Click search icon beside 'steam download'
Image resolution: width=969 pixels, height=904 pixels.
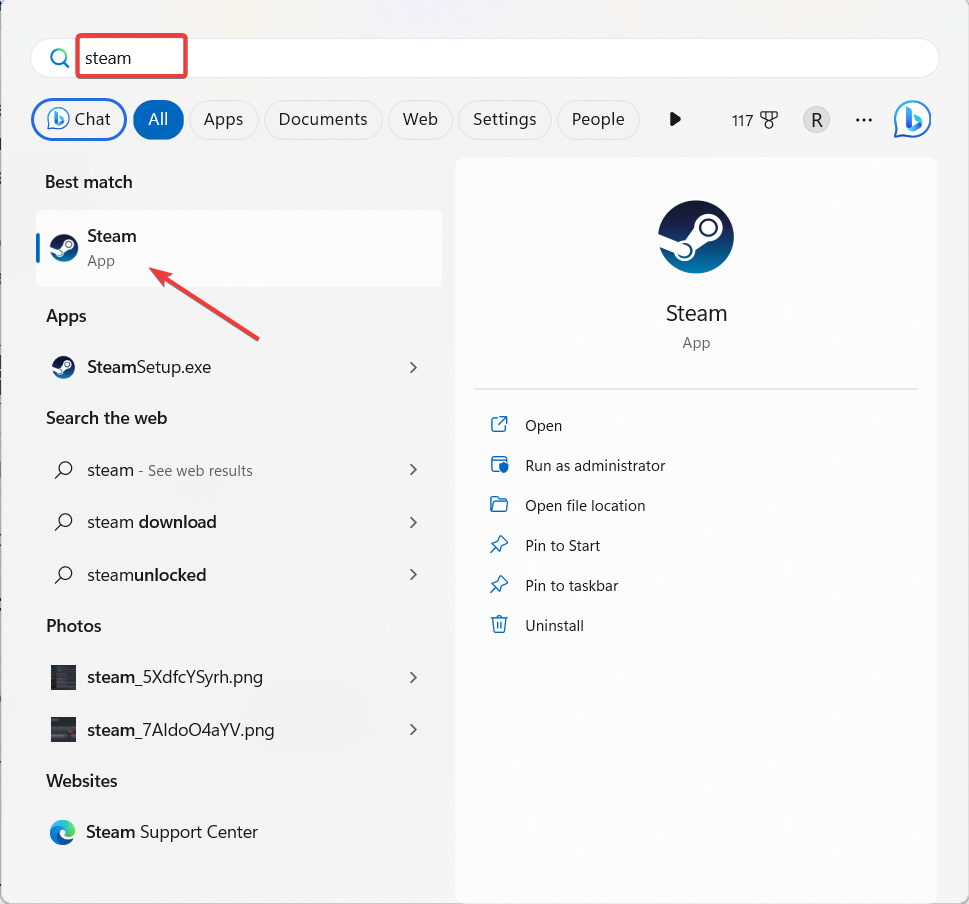pyautogui.click(x=64, y=522)
